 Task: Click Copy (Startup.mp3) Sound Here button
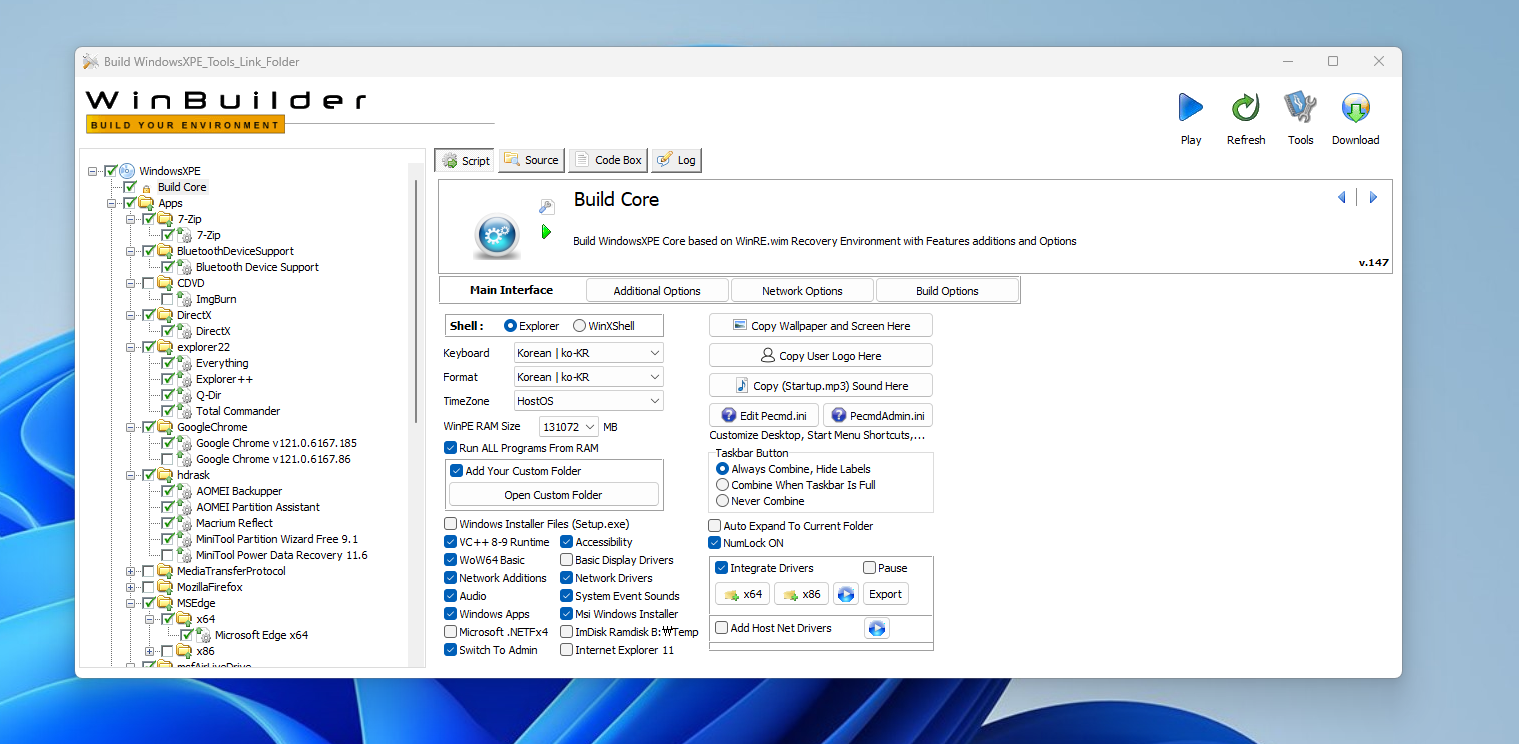[820, 386]
